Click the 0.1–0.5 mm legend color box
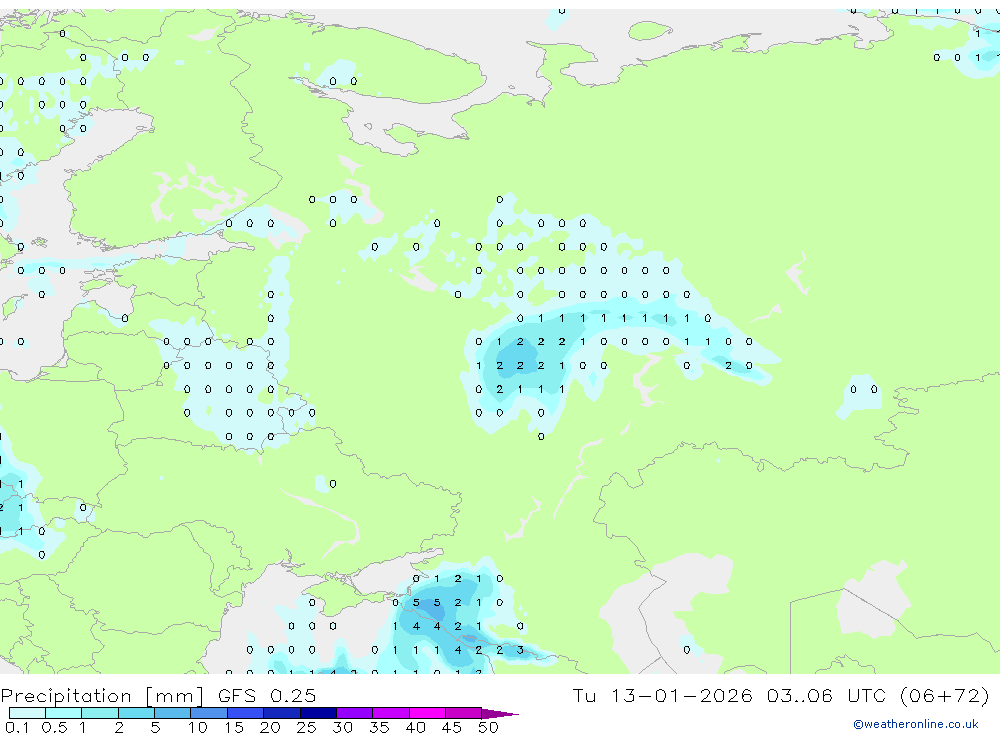The width and height of the screenshot is (1000, 733). tap(27, 713)
